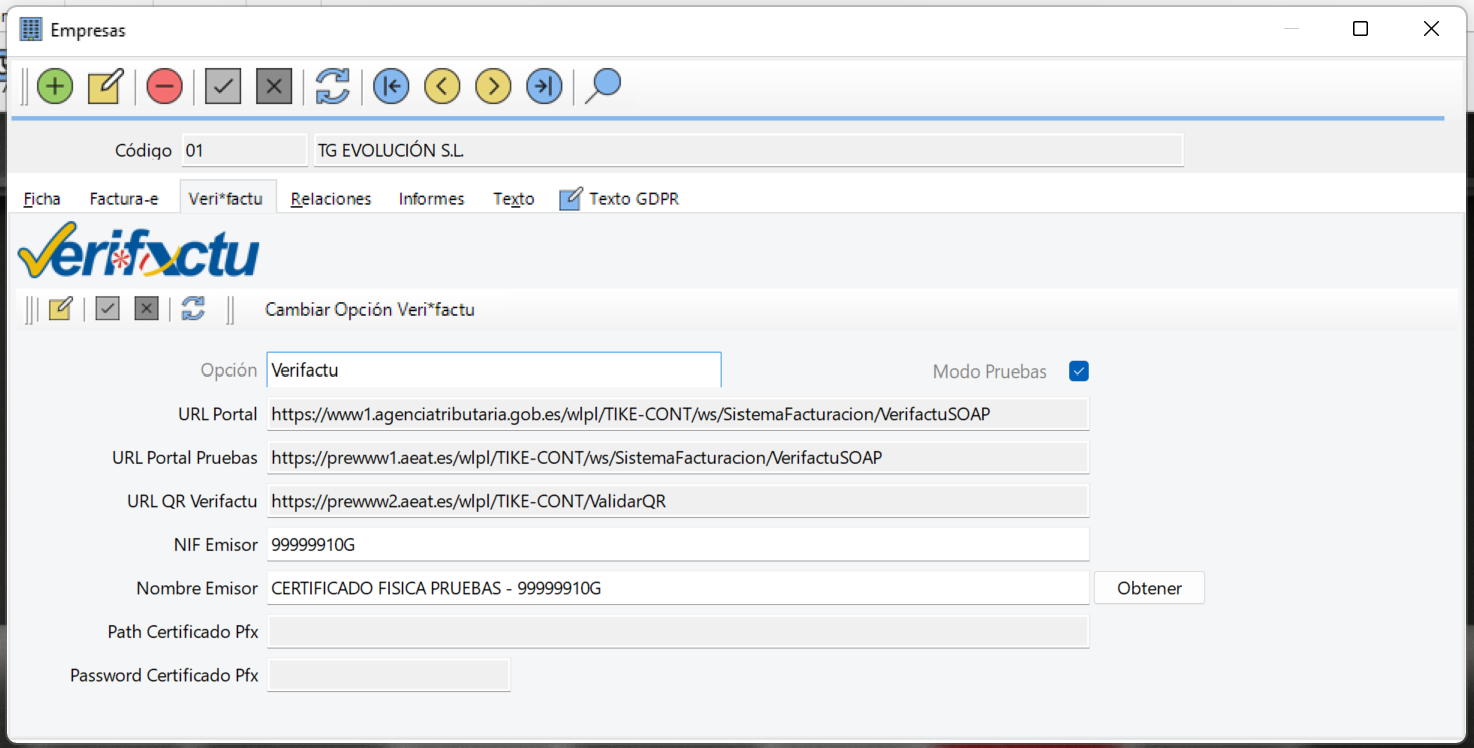The height and width of the screenshot is (748, 1474).
Task: Open the Texto tab
Action: tap(514, 199)
